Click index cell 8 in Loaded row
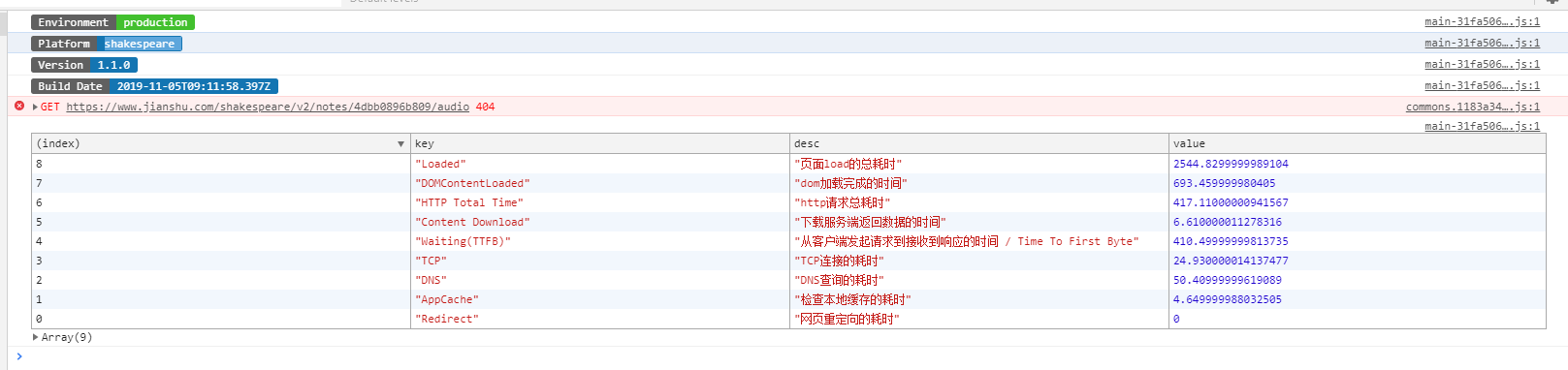This screenshot has width=1568, height=370. pos(221,164)
